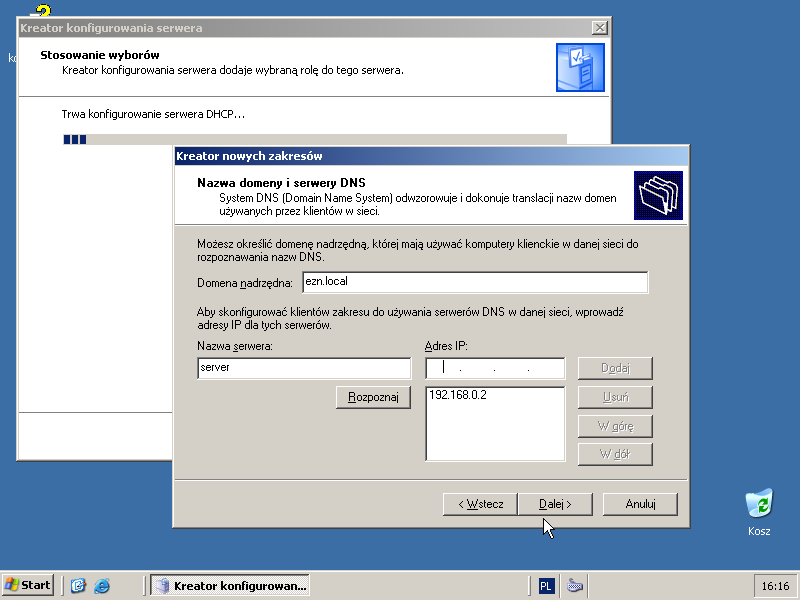The width and height of the screenshot is (800, 600).
Task: Click the clock in the system tray
Action: coord(775,586)
